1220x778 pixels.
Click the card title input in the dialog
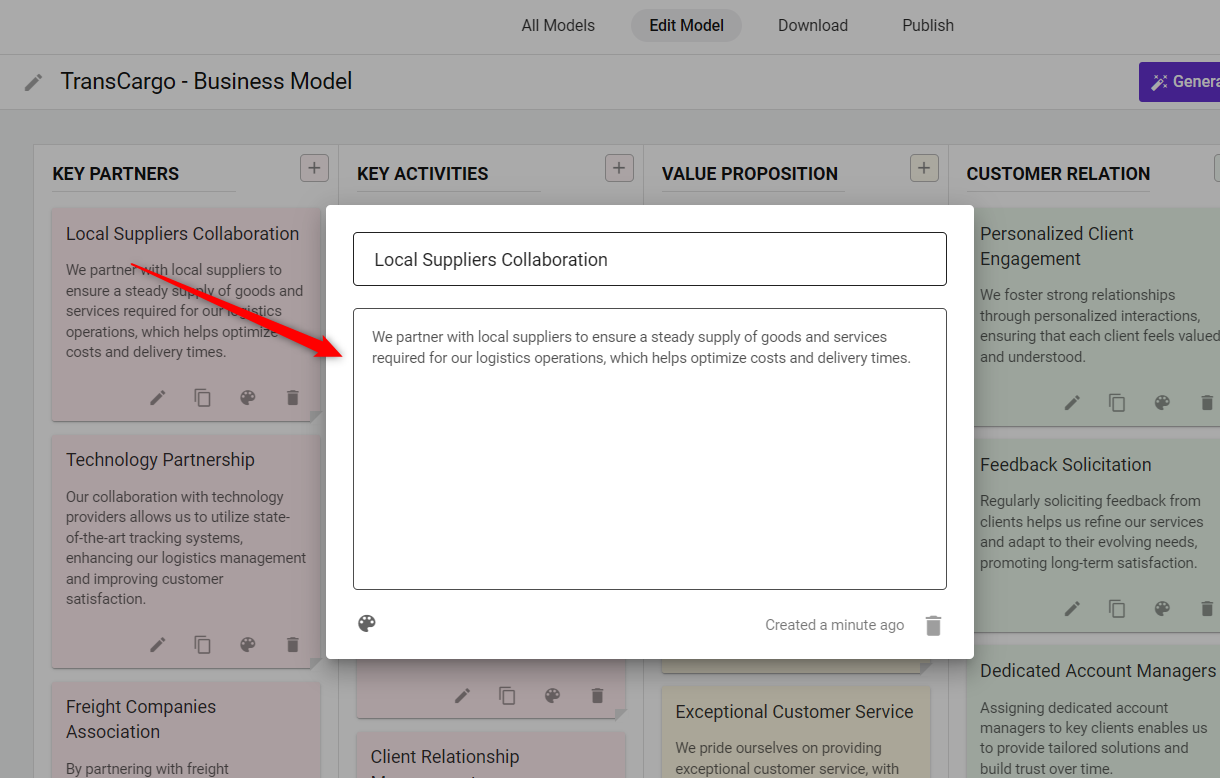[650, 259]
